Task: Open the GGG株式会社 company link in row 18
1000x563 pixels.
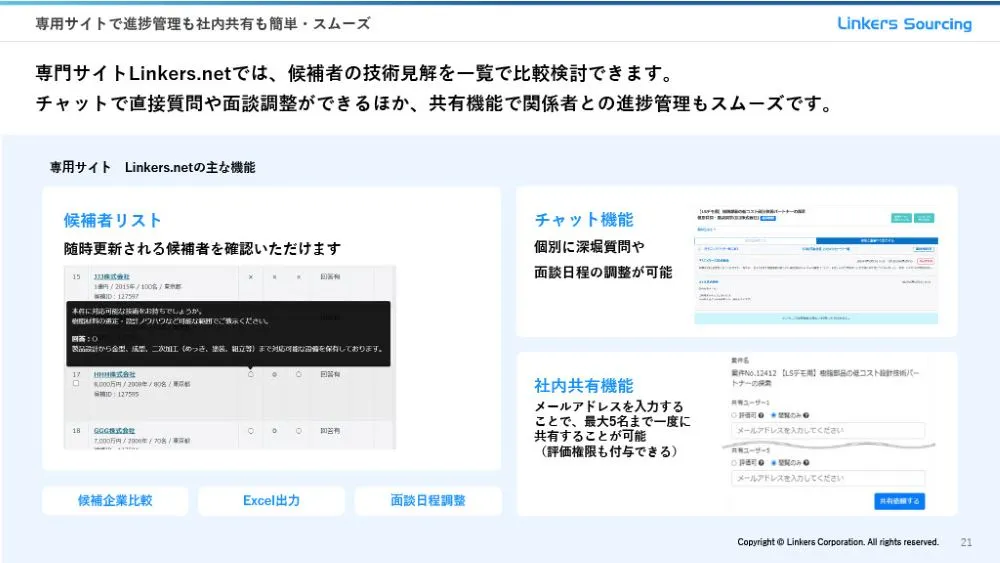Action: point(114,431)
